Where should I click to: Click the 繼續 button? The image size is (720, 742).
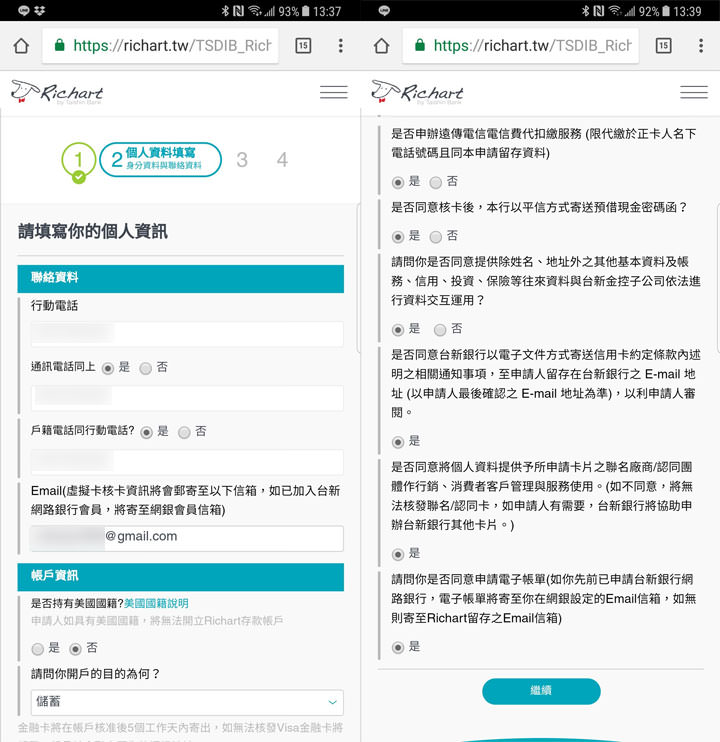pyautogui.click(x=541, y=691)
